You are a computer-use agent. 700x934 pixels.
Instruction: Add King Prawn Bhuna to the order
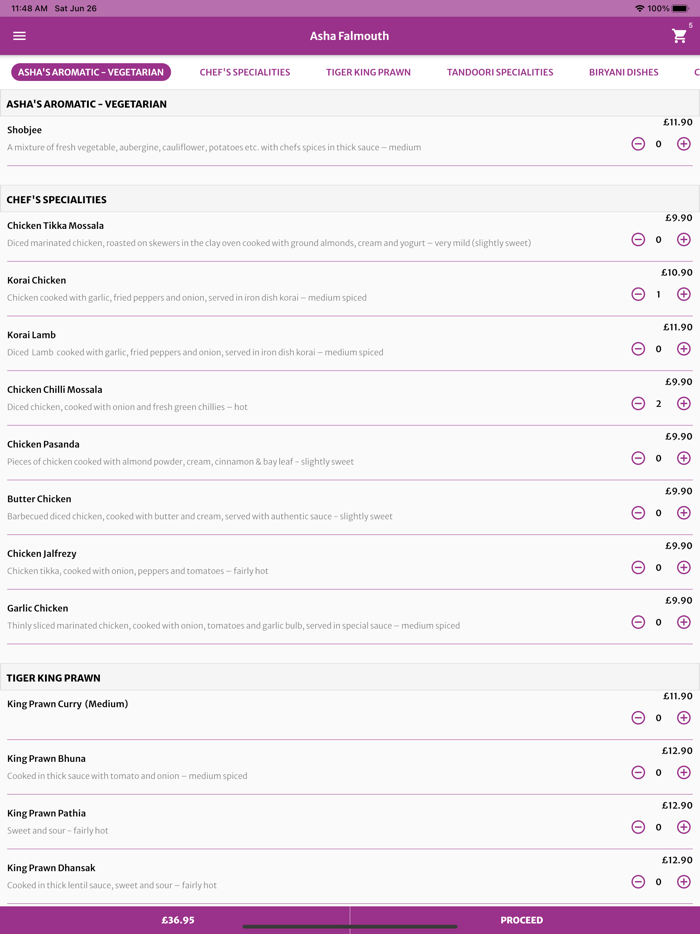coord(684,773)
